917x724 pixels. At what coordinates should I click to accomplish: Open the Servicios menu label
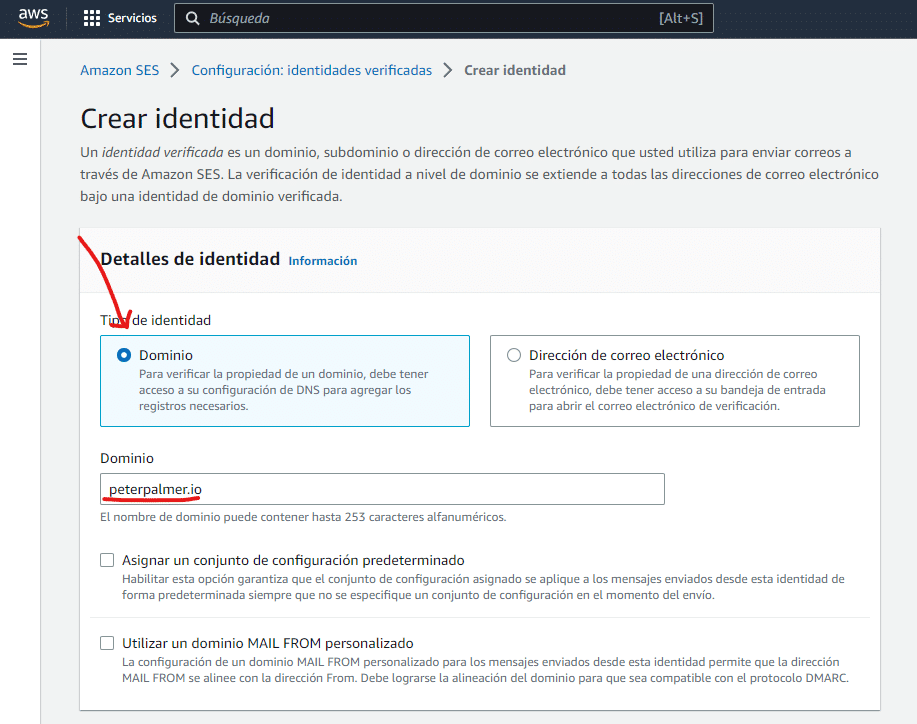132,18
